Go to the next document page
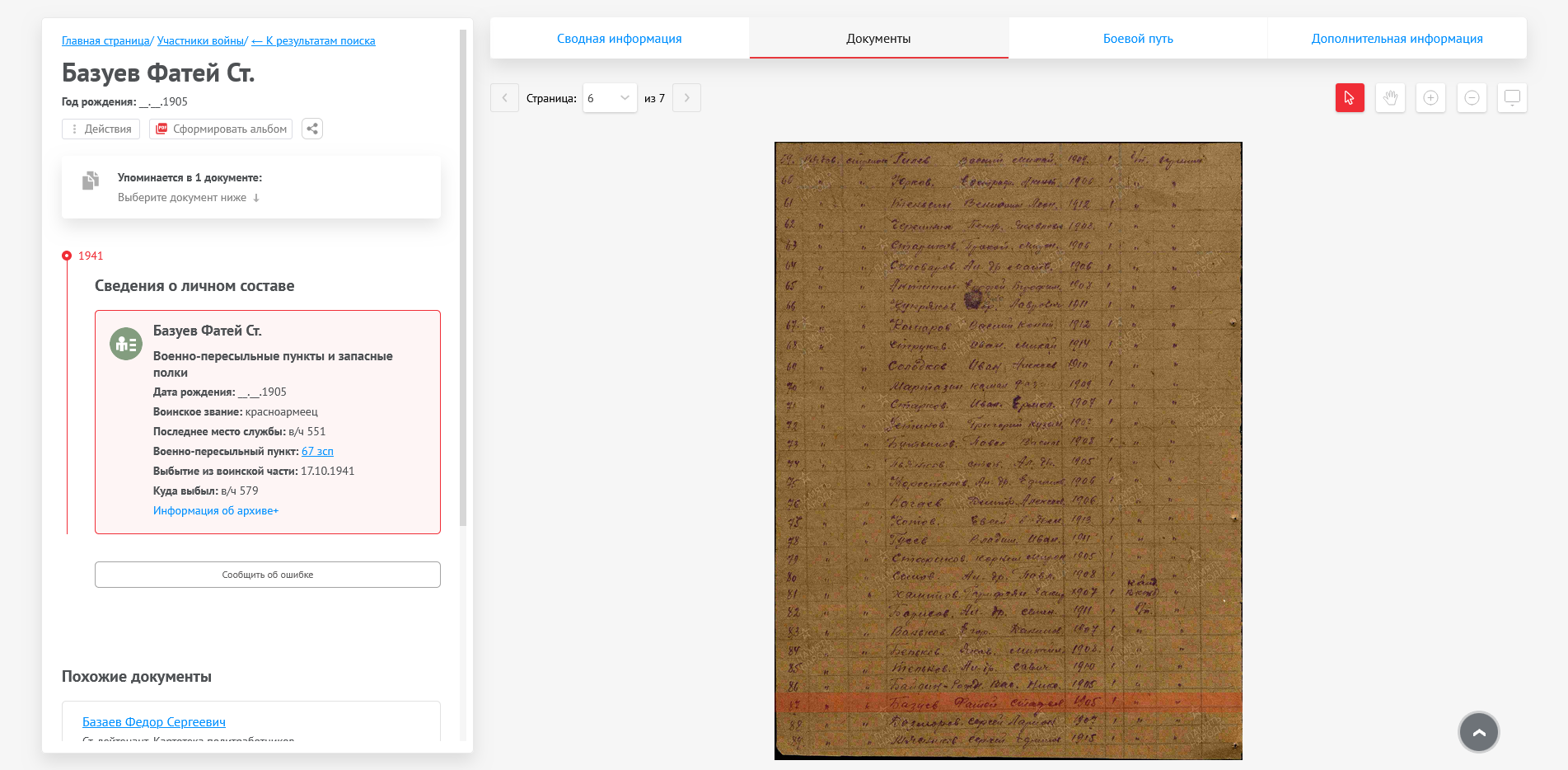 (x=686, y=98)
